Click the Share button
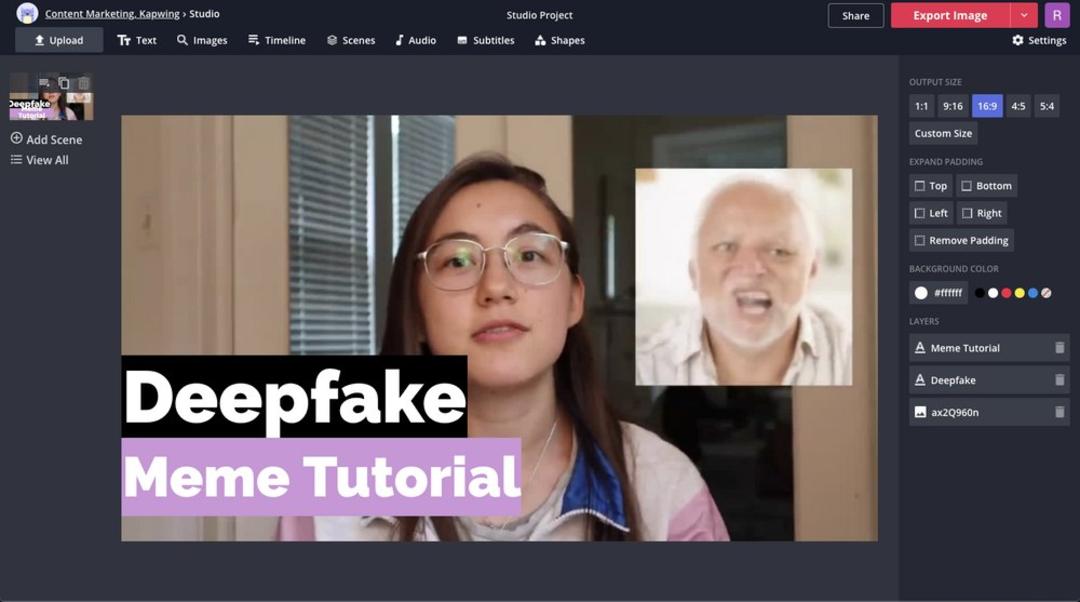1080x602 pixels. coord(855,15)
